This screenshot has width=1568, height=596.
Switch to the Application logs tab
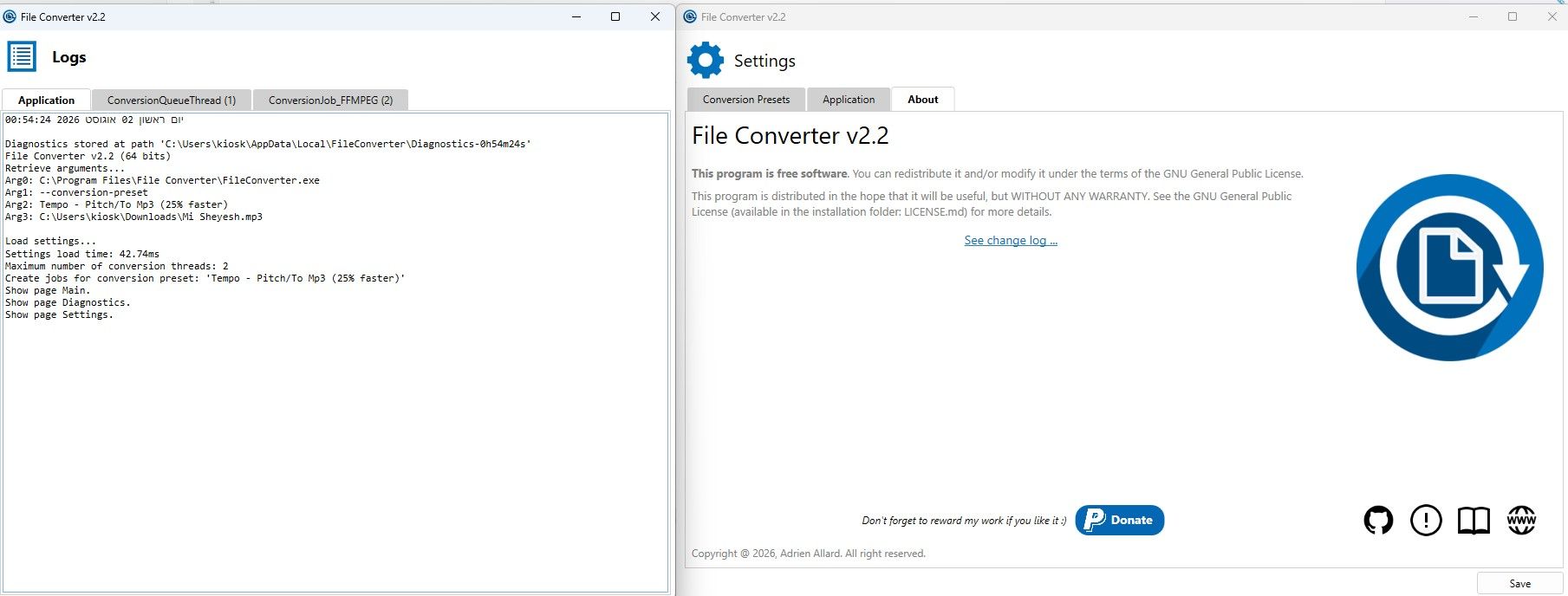[46, 100]
